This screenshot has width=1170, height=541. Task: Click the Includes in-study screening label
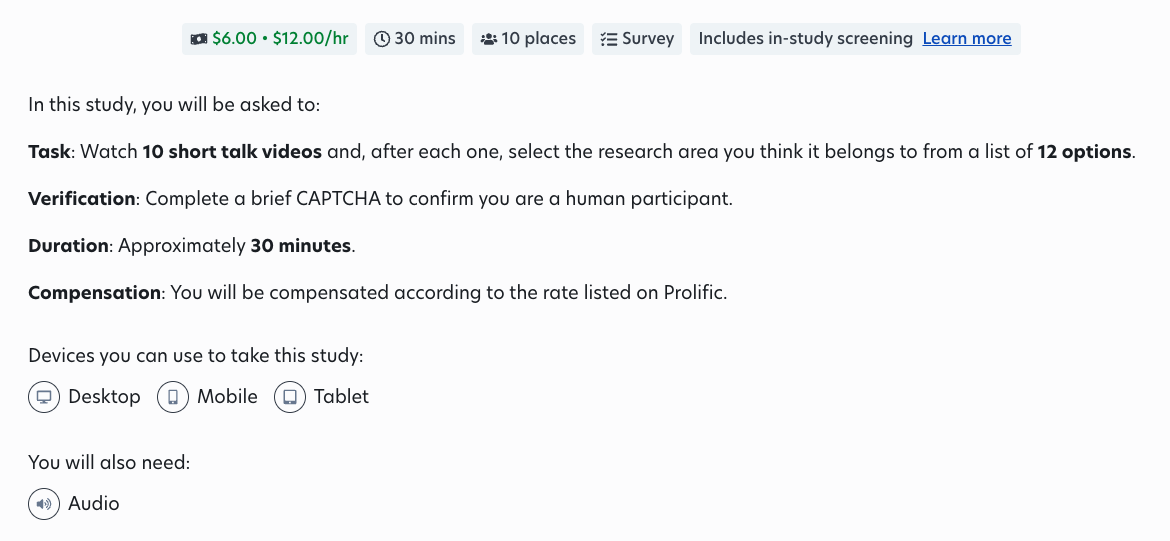[x=806, y=39]
